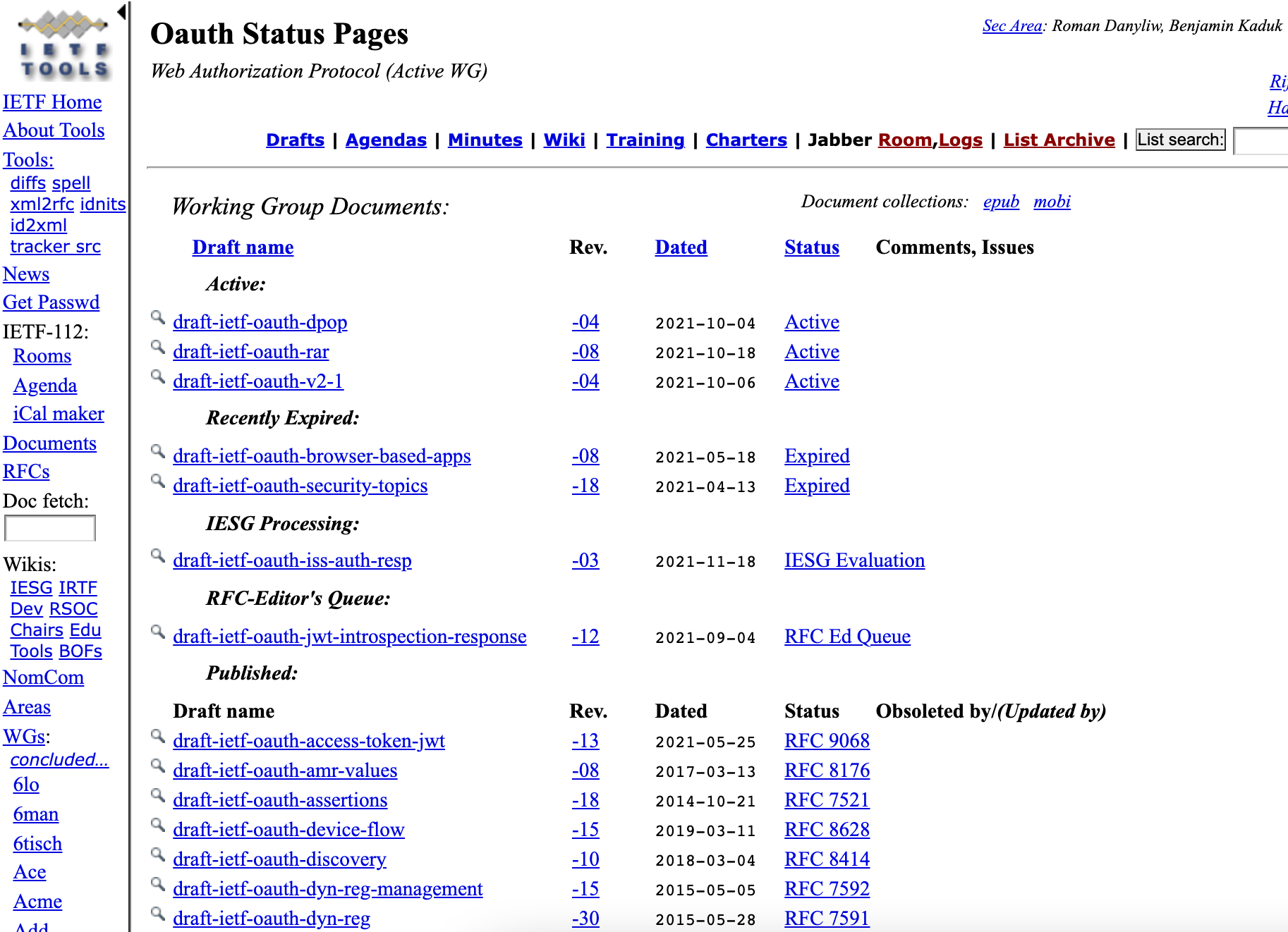Viewport: 1288px width, 932px height.
Task: Sort documents by Draft name header
Action: coord(243,247)
